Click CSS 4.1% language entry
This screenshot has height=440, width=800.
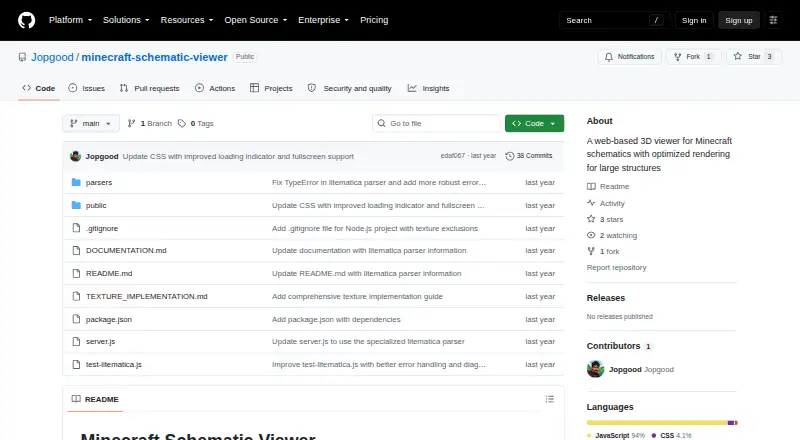point(671,435)
